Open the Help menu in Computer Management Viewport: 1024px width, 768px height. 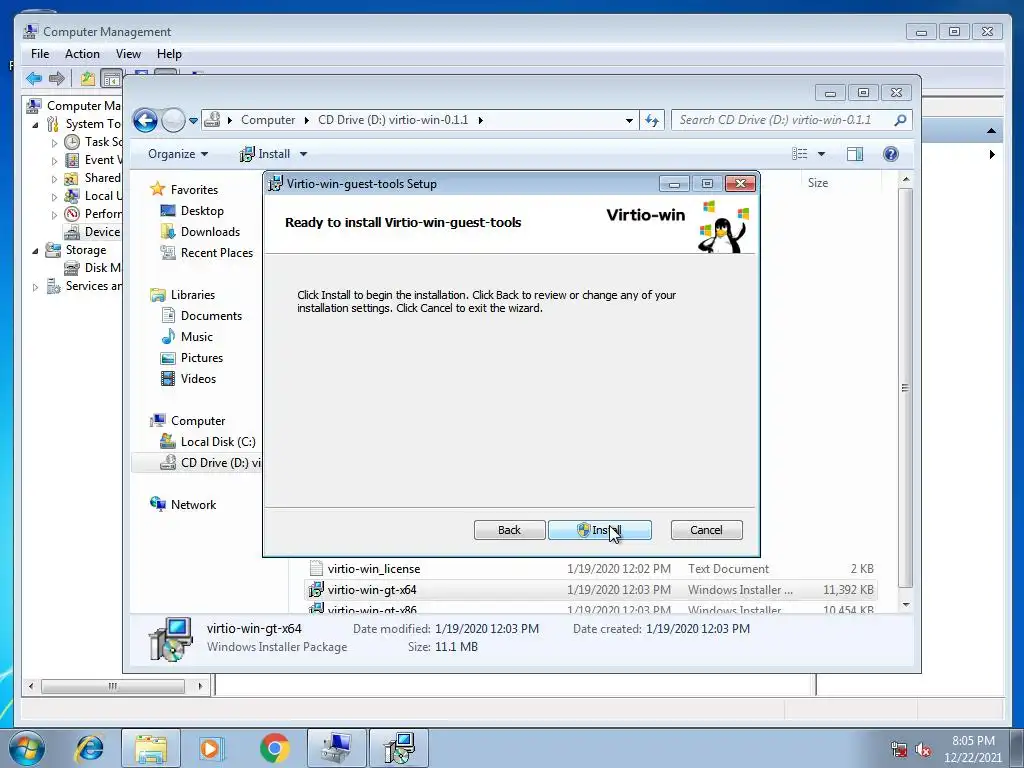(x=169, y=54)
